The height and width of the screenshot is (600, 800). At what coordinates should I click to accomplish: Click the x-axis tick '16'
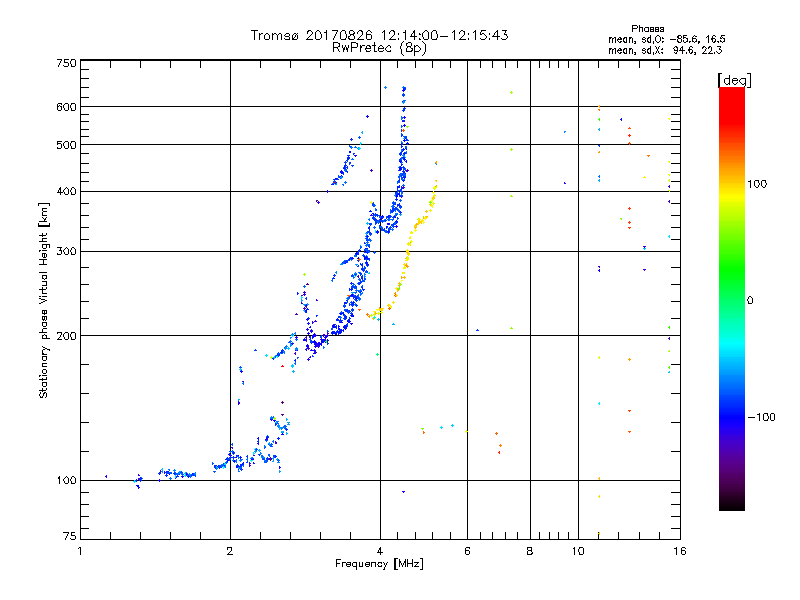coord(680,551)
